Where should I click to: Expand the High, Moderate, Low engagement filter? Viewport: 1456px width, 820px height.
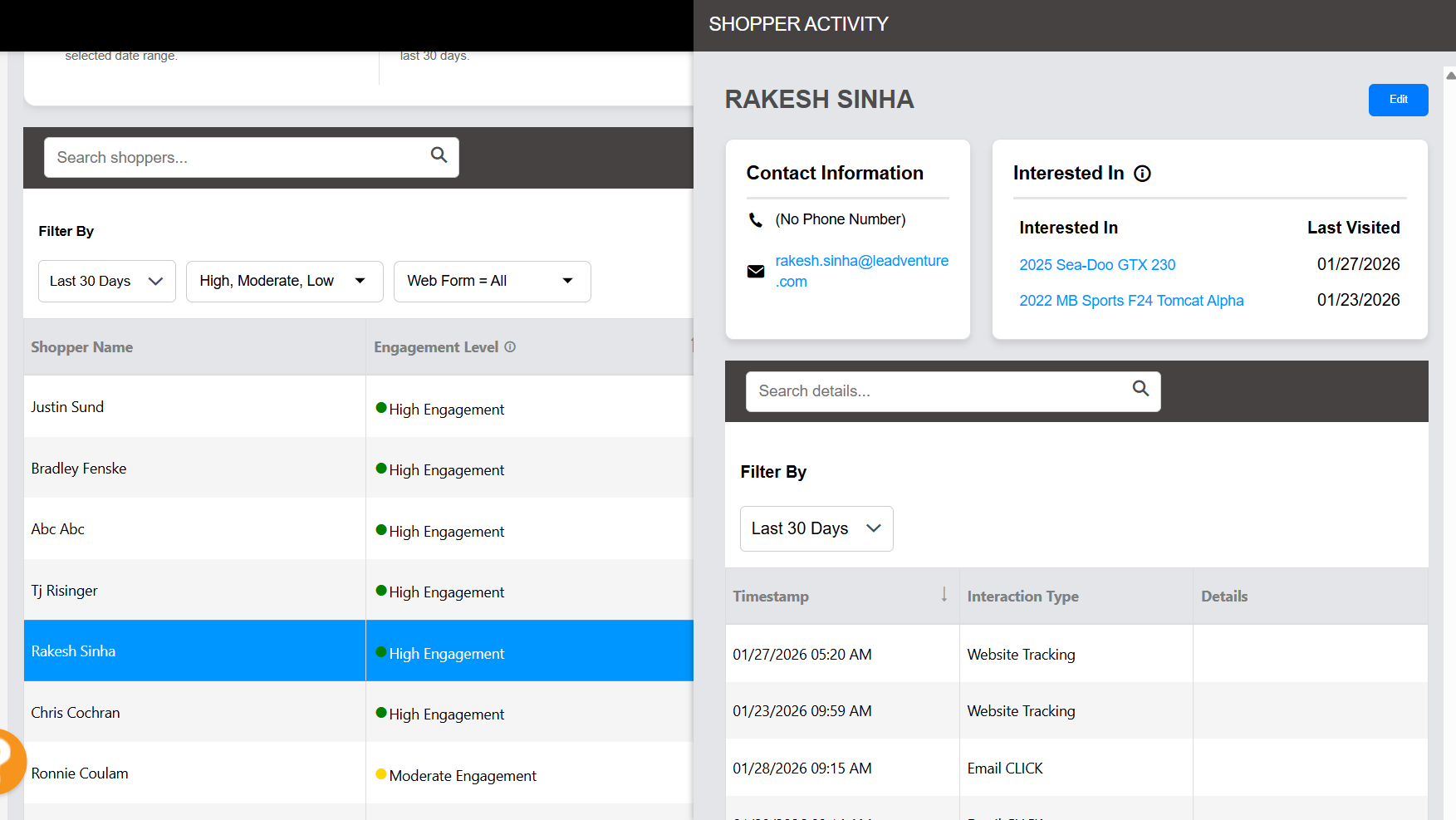tap(284, 282)
